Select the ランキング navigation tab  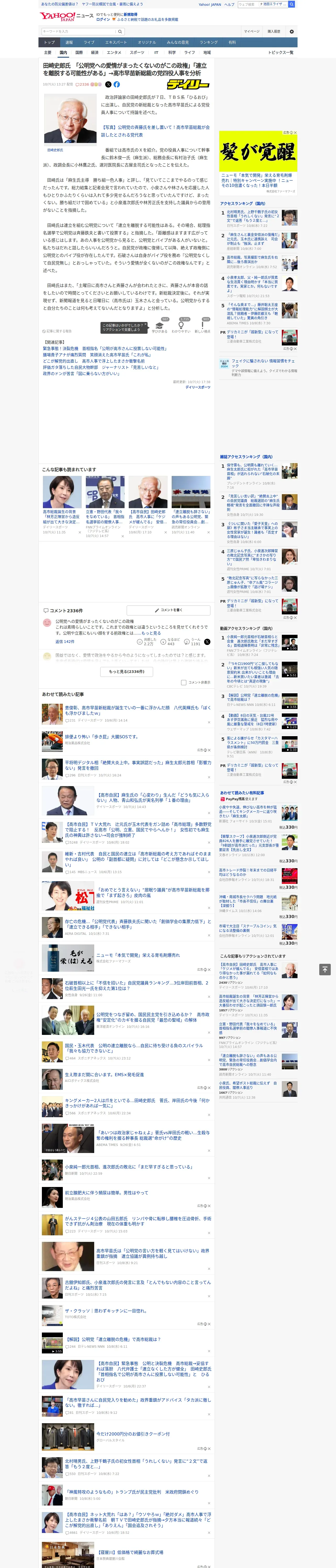(209, 43)
